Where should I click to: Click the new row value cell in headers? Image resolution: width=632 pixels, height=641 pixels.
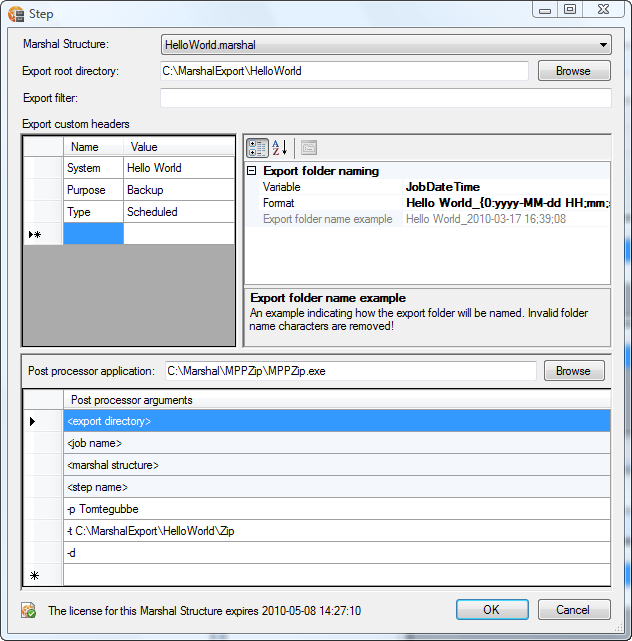pos(179,234)
